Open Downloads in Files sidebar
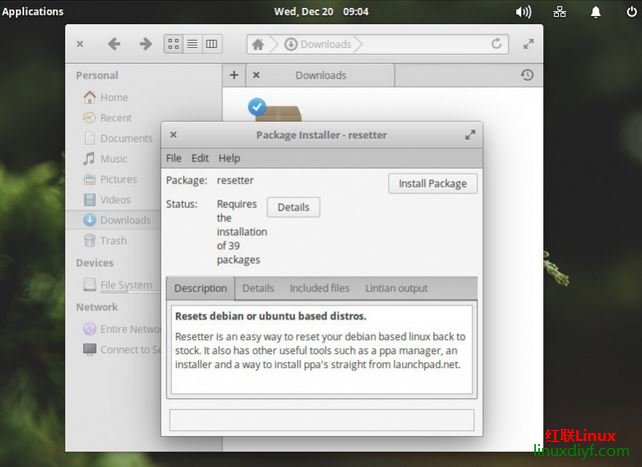Viewport: 642px width, 467px height. 113,220
